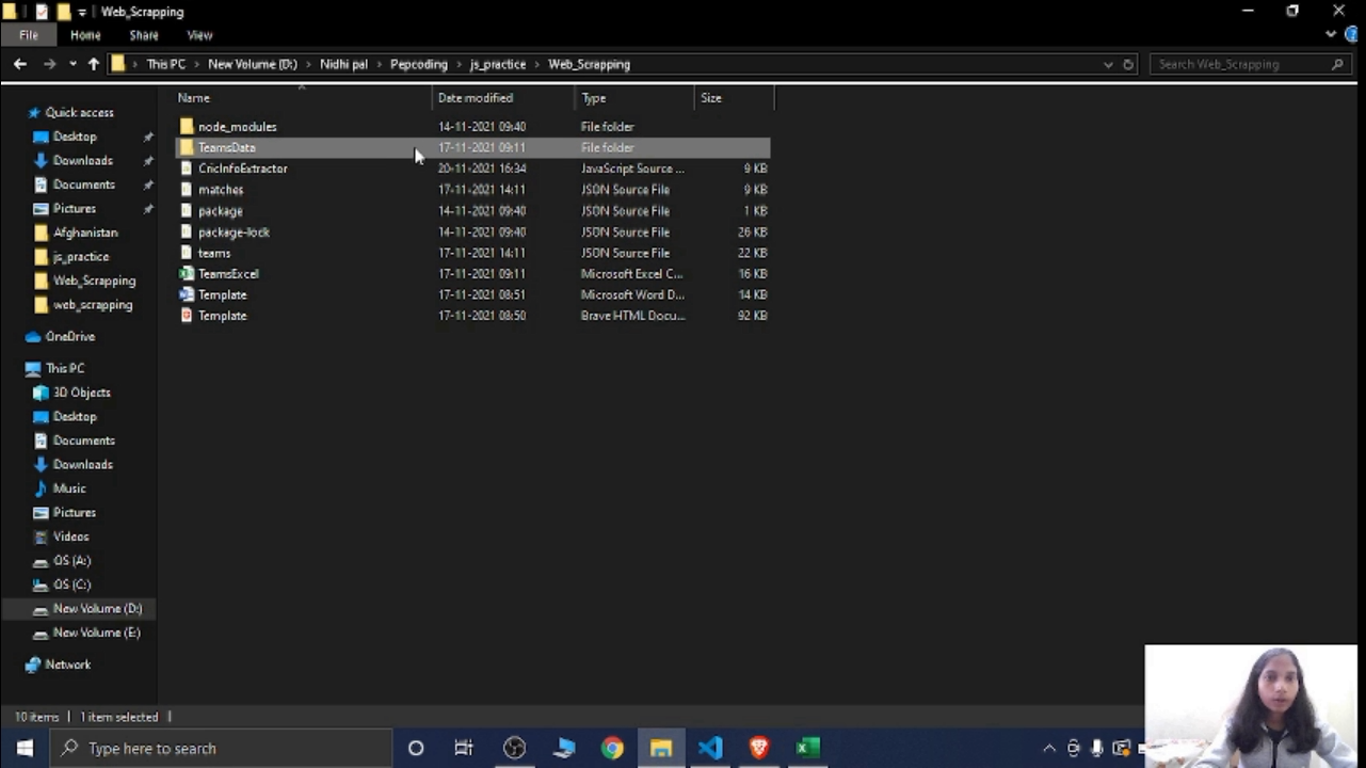Image resolution: width=1366 pixels, height=768 pixels.
Task: Click Pepcoding in the breadcrumb path
Action: click(x=418, y=64)
